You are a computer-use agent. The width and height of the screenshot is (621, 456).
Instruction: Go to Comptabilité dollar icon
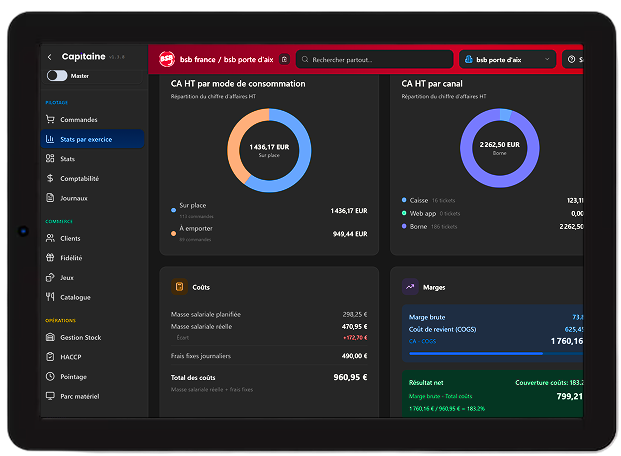(x=50, y=178)
